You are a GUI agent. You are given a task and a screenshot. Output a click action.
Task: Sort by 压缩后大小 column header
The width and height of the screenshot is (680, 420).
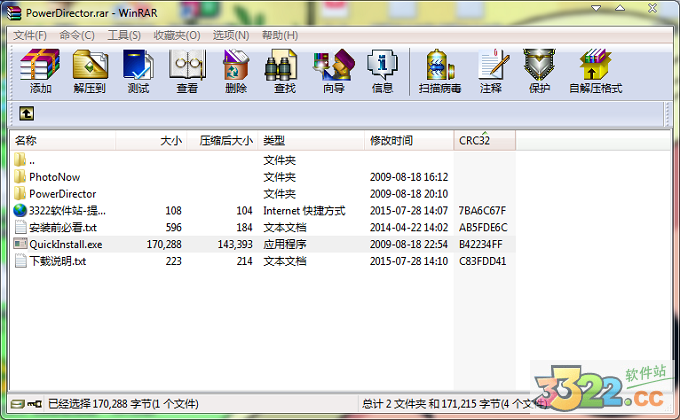click(222, 140)
